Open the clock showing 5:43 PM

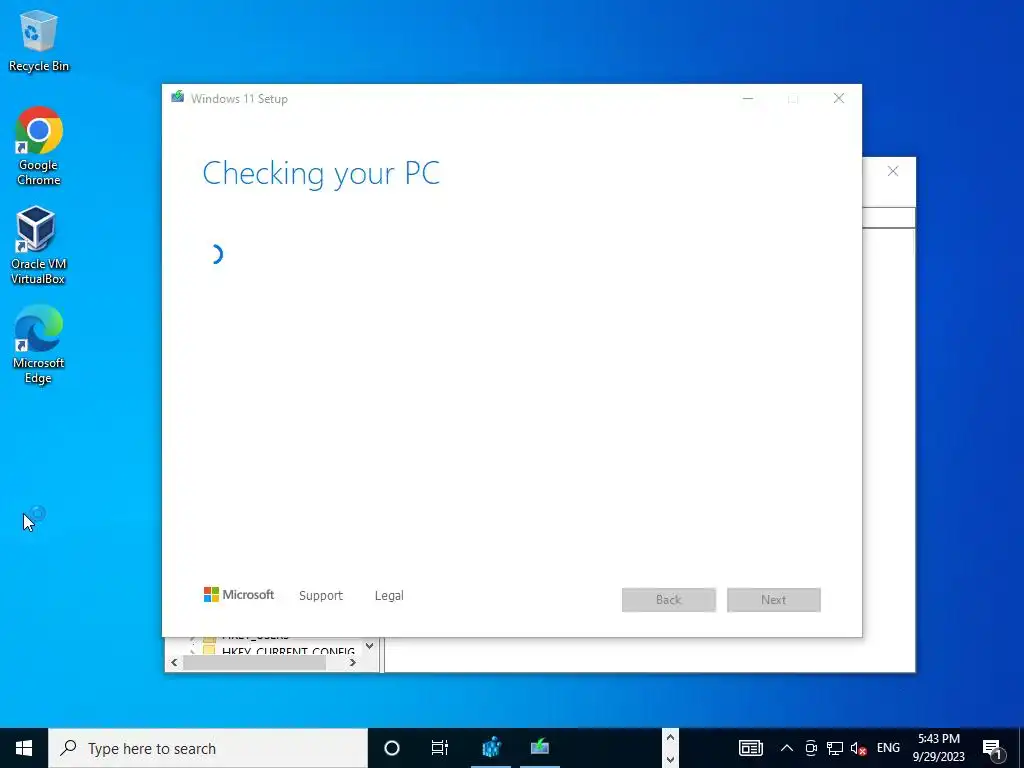[938, 748]
